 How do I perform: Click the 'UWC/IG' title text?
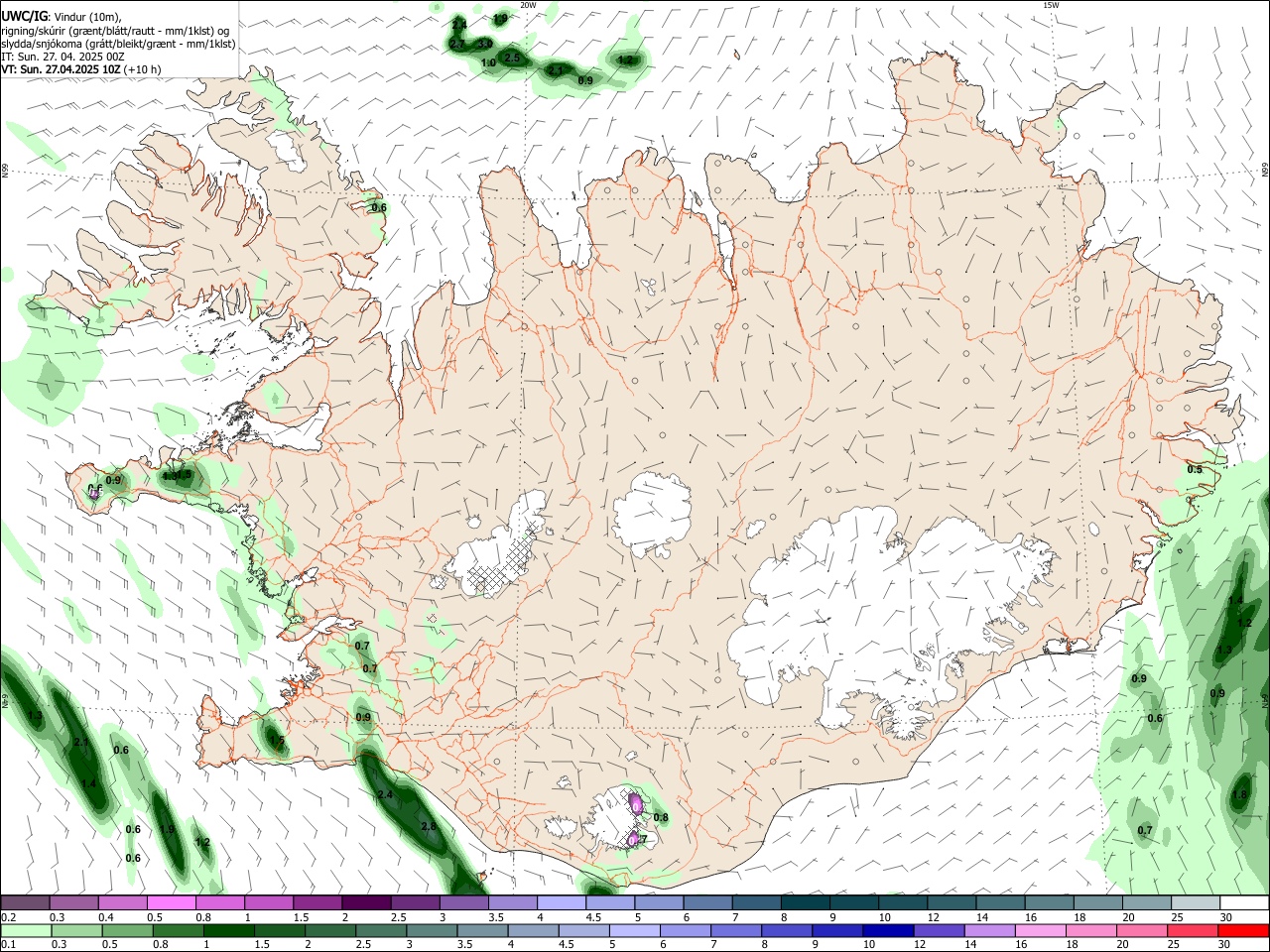tap(24, 16)
